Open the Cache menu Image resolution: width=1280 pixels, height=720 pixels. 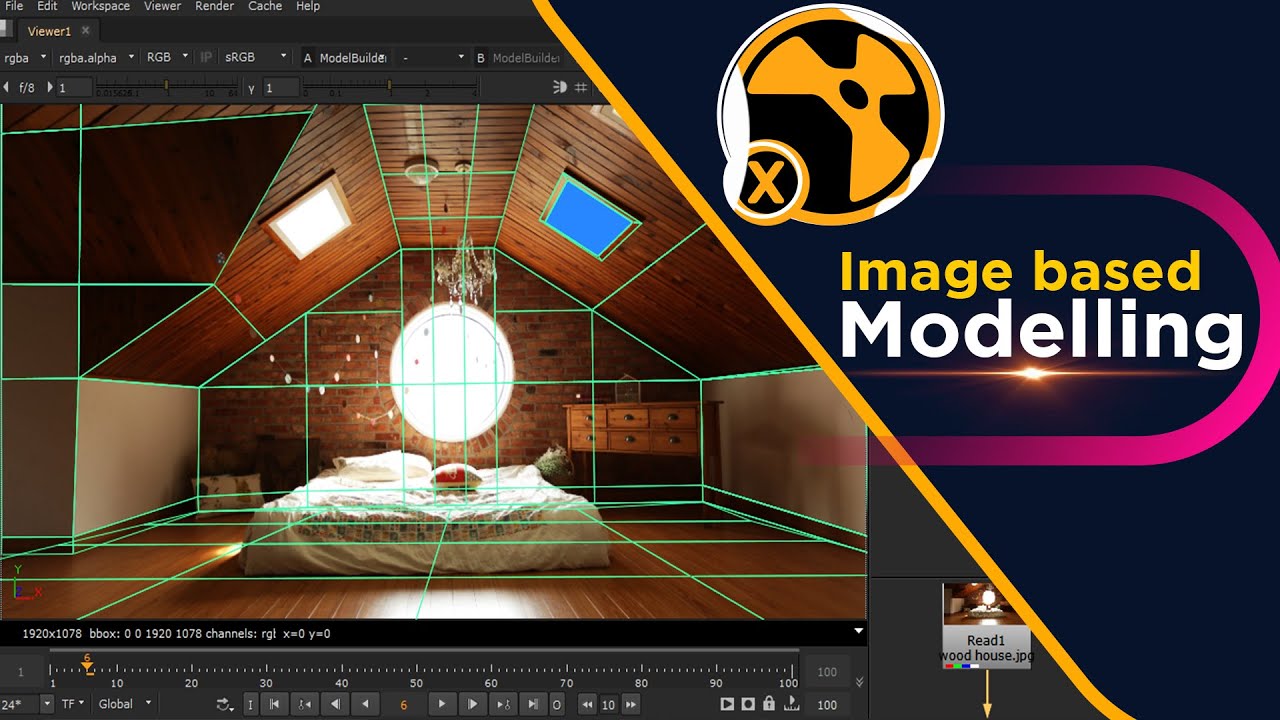click(x=265, y=6)
